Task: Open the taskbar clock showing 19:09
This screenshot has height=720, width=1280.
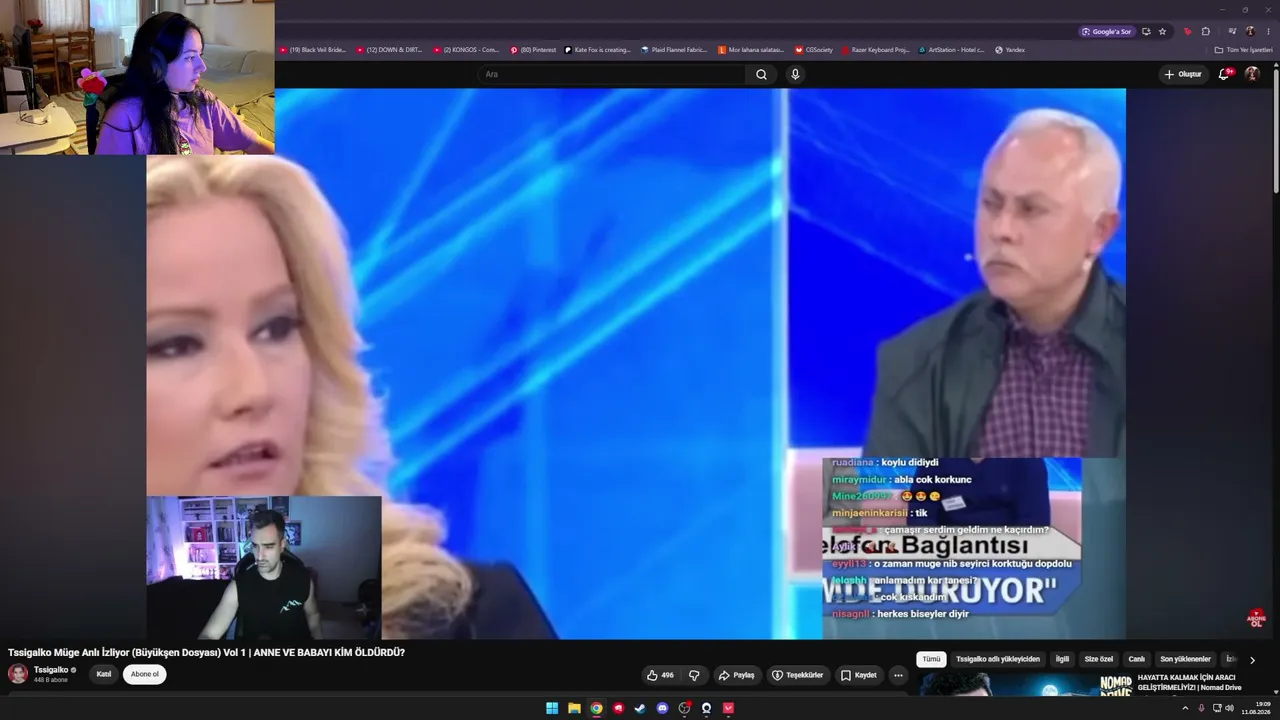Action: pyautogui.click(x=1257, y=708)
